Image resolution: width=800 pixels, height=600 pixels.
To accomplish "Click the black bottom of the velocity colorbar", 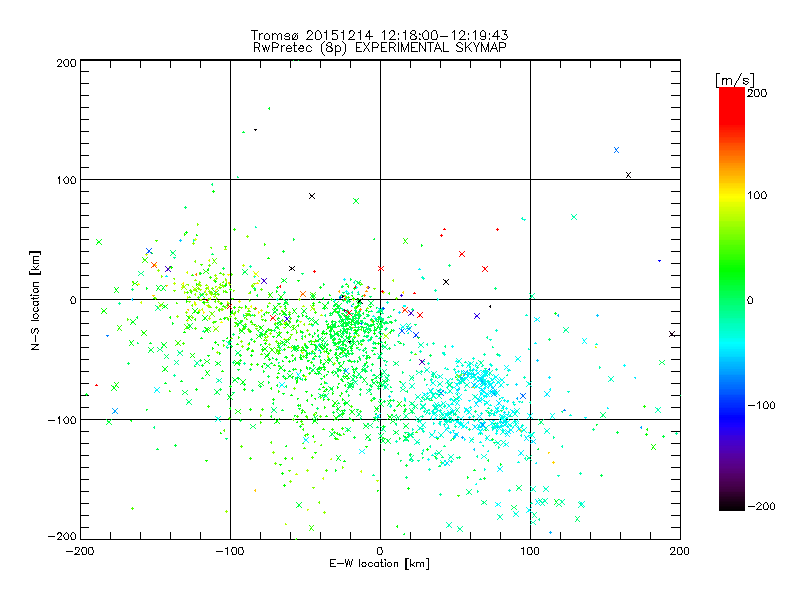I will coord(732,503).
